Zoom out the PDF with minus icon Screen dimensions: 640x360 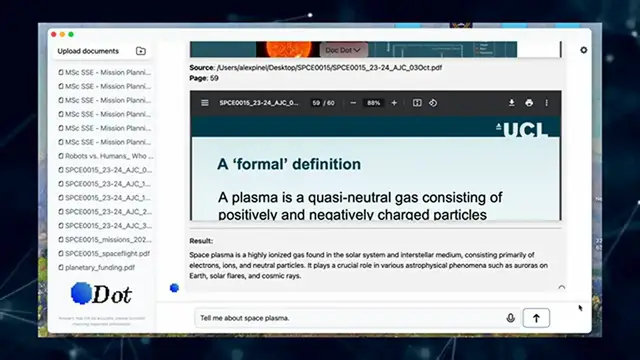point(353,103)
